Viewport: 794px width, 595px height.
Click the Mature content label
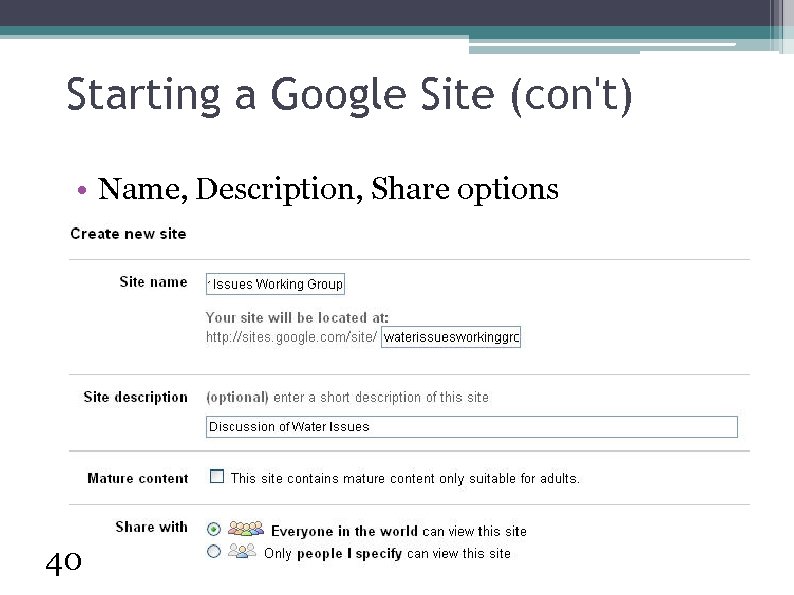click(137, 478)
